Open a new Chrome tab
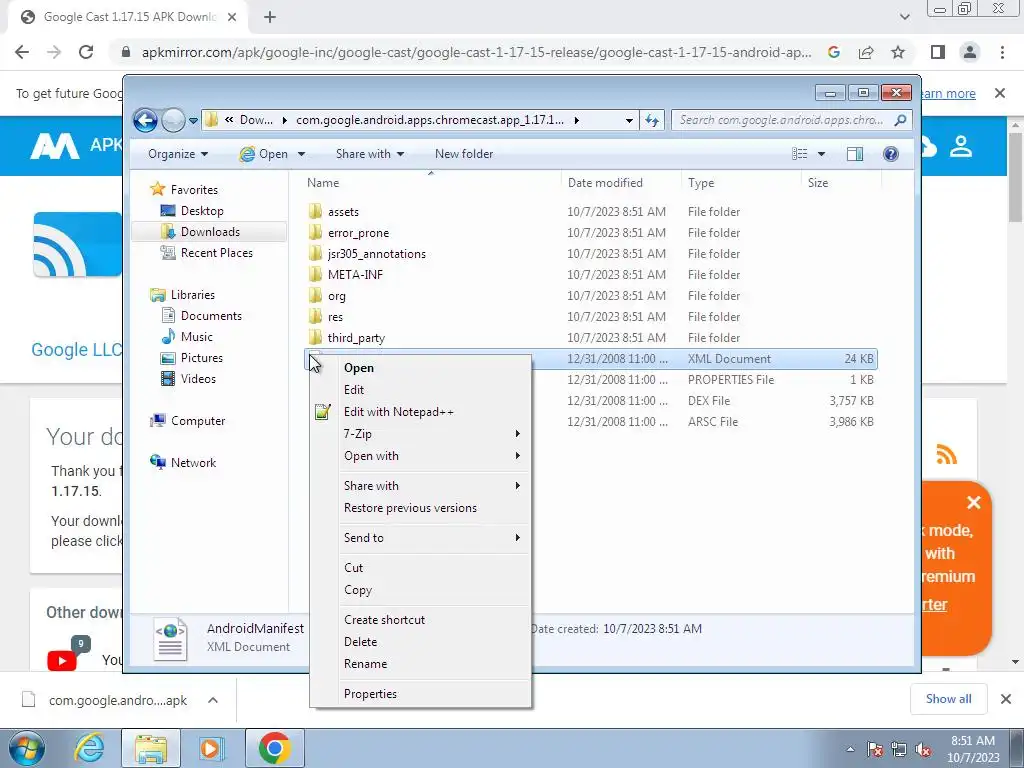Image resolution: width=1024 pixels, height=768 pixels. pos(270,18)
